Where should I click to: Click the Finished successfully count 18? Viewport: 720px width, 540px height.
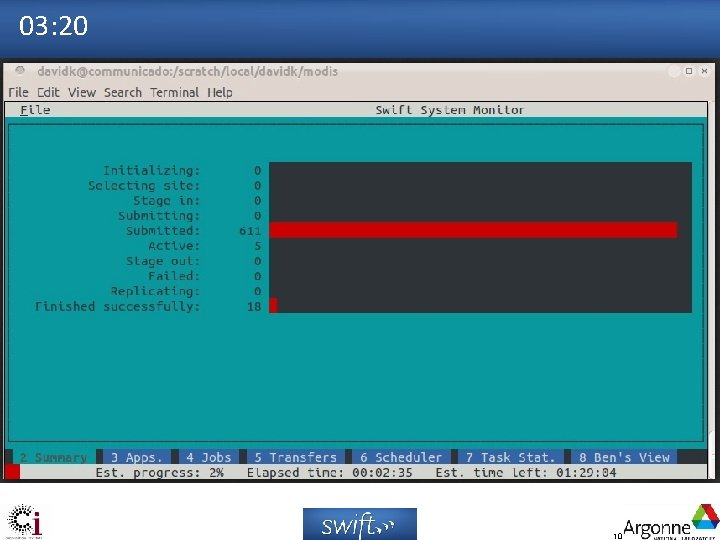click(254, 306)
